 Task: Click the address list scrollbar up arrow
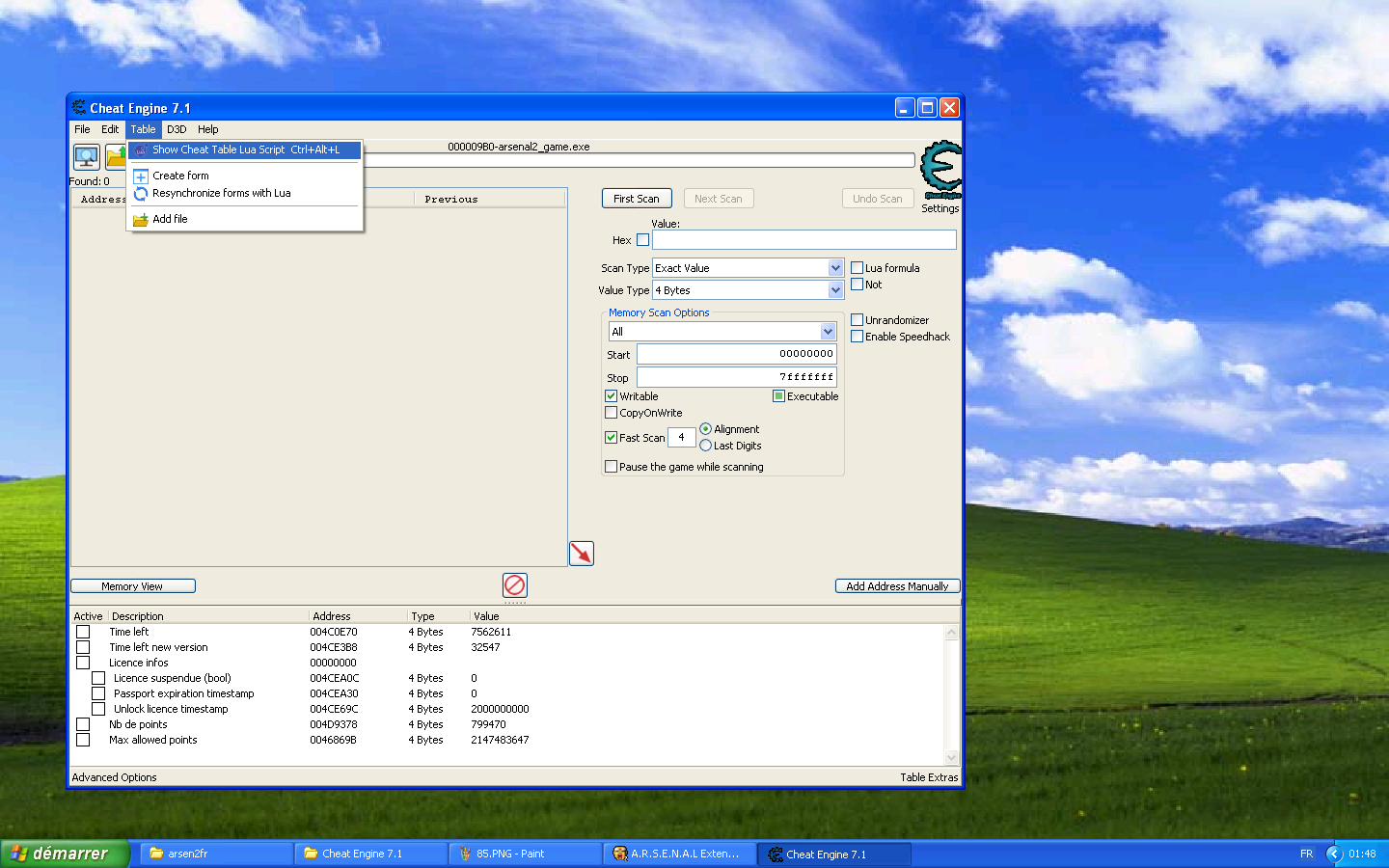(x=952, y=633)
